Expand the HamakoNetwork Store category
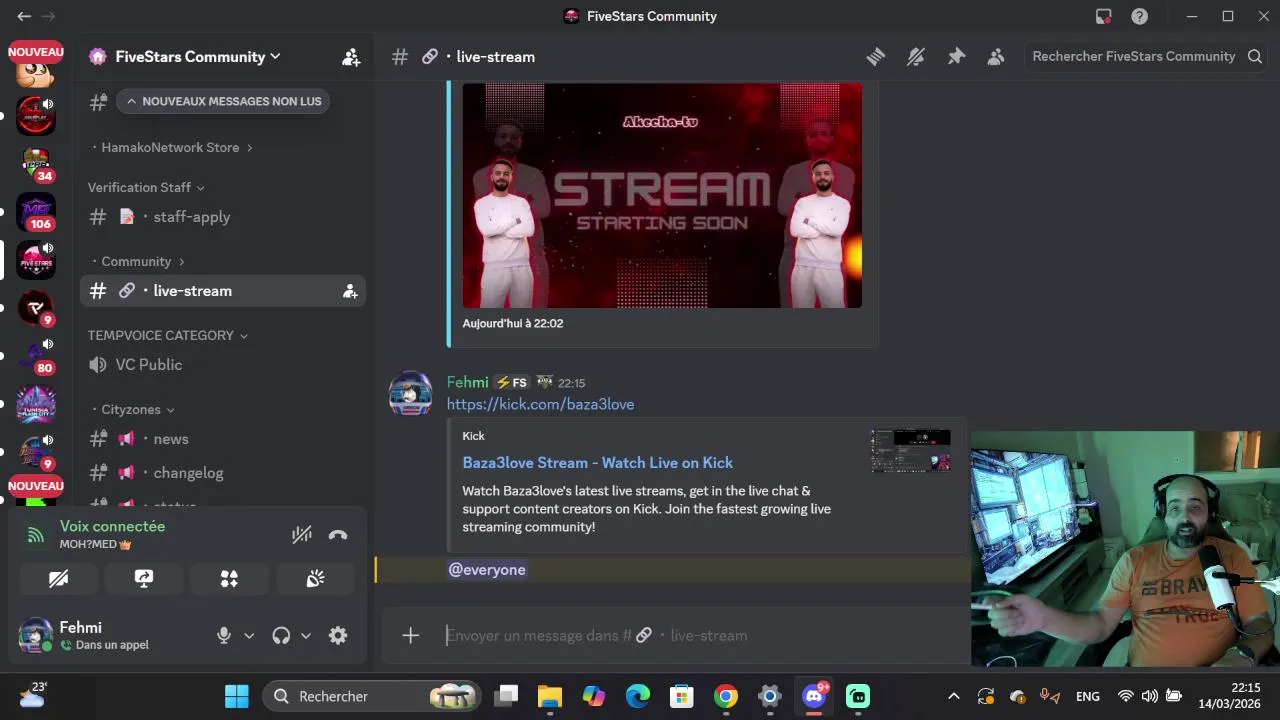The height and width of the screenshot is (720, 1280). coord(171,147)
